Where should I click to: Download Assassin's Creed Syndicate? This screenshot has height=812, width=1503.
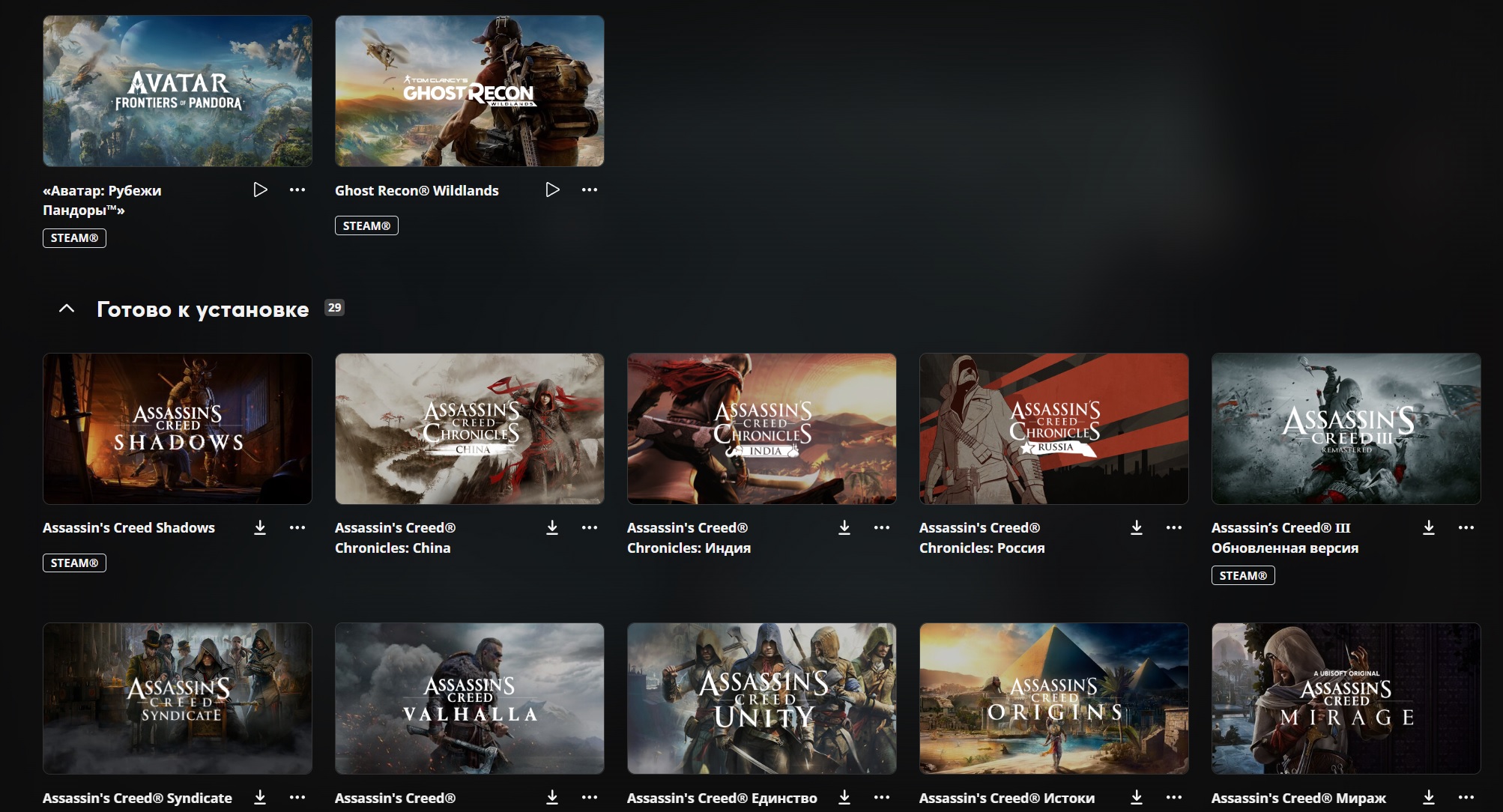[260, 798]
